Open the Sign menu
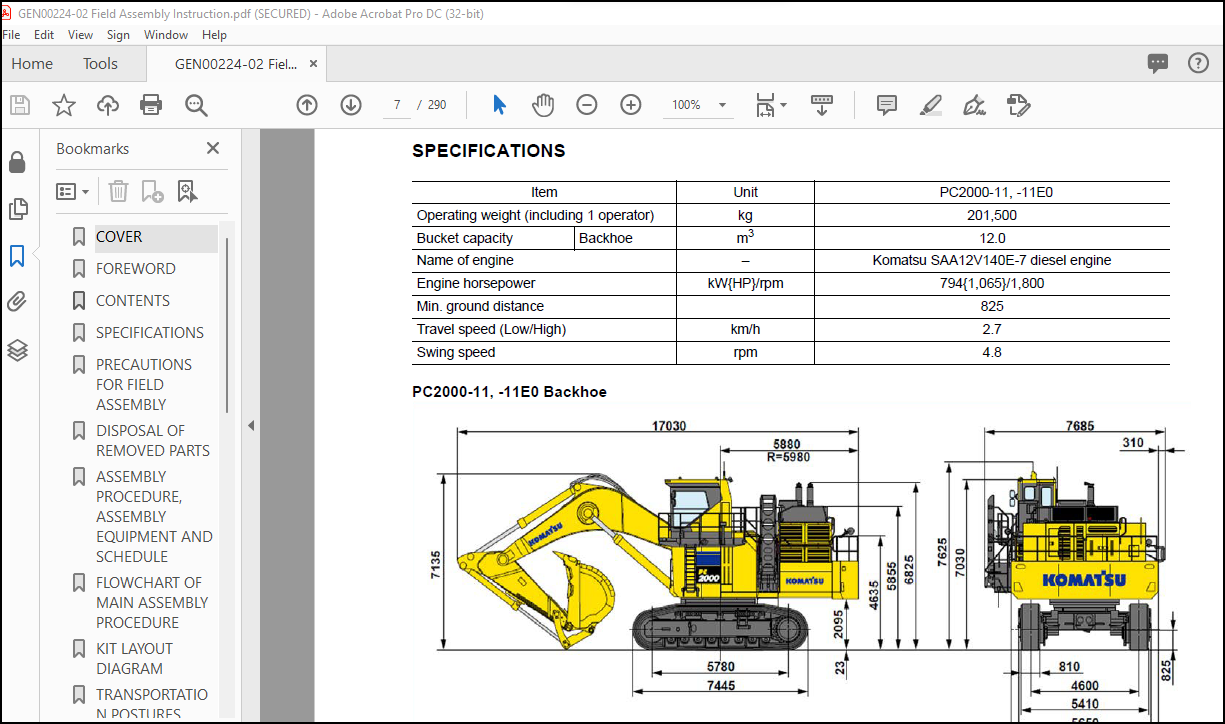Image resolution: width=1225 pixels, height=724 pixels. pyautogui.click(x=118, y=34)
